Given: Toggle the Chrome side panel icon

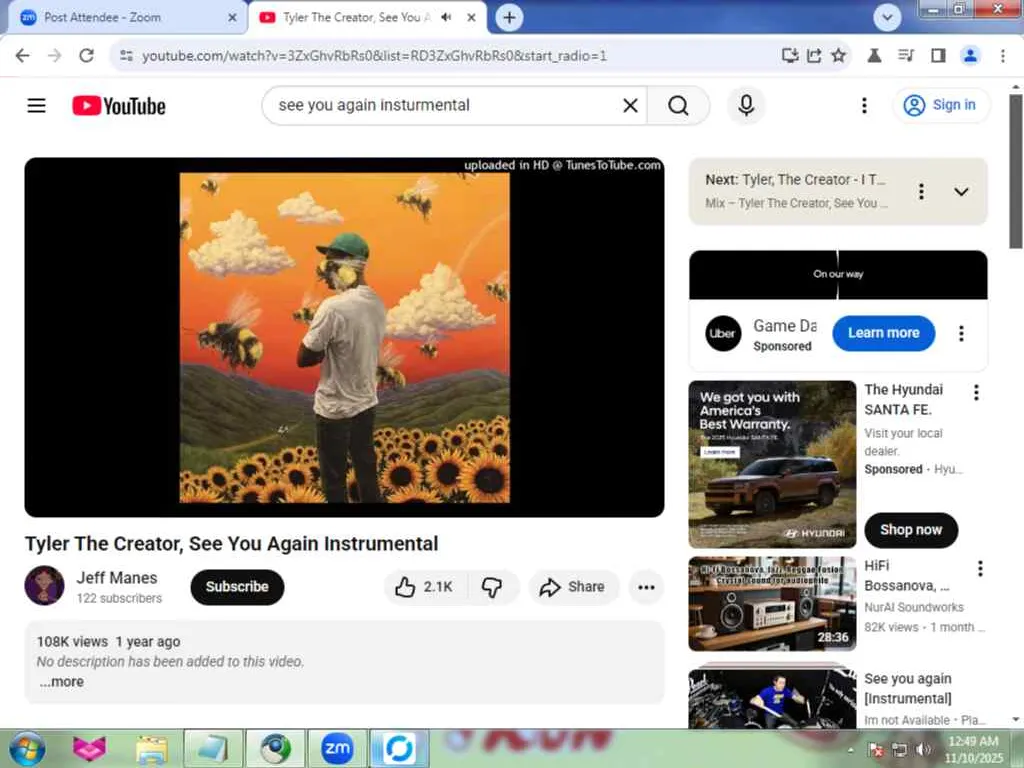Looking at the screenshot, I should pos(938,56).
